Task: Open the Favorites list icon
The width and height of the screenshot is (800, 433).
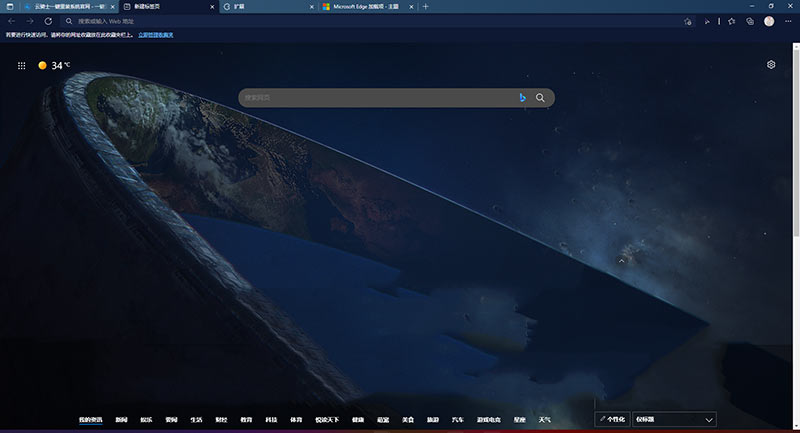Action: click(732, 21)
